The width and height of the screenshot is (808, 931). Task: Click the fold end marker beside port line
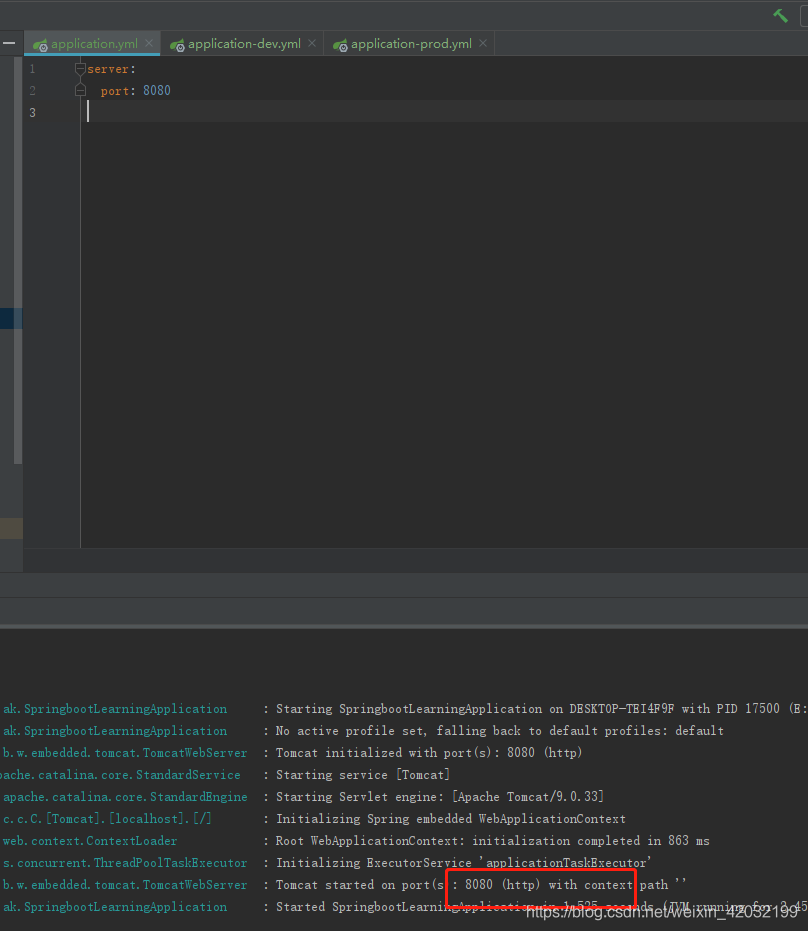80,90
